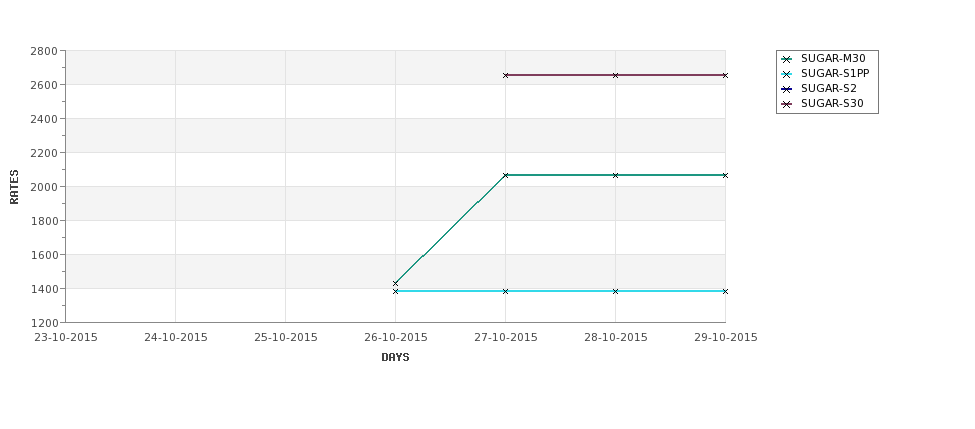Click SUGAR-M30 data point on 27-10-2015

pos(506,175)
